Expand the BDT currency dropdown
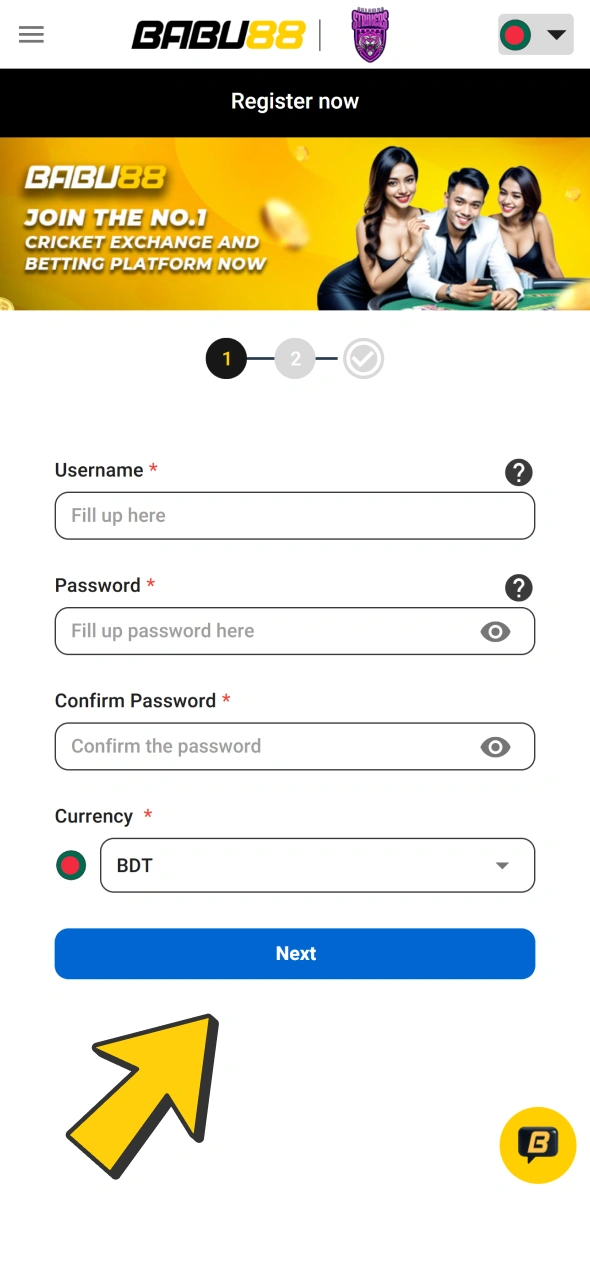The height and width of the screenshot is (1280, 590). click(317, 864)
